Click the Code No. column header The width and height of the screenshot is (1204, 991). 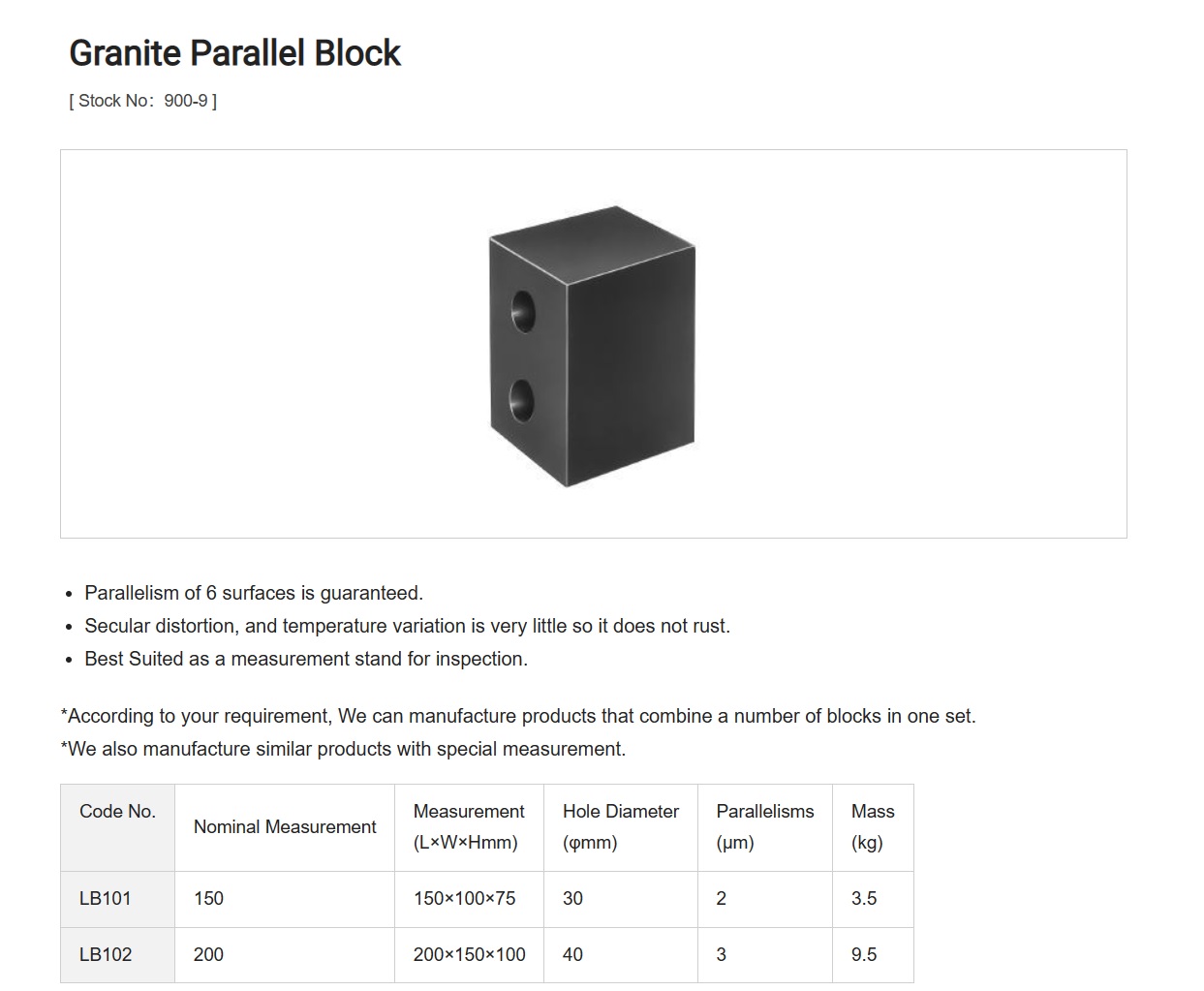pos(117,827)
